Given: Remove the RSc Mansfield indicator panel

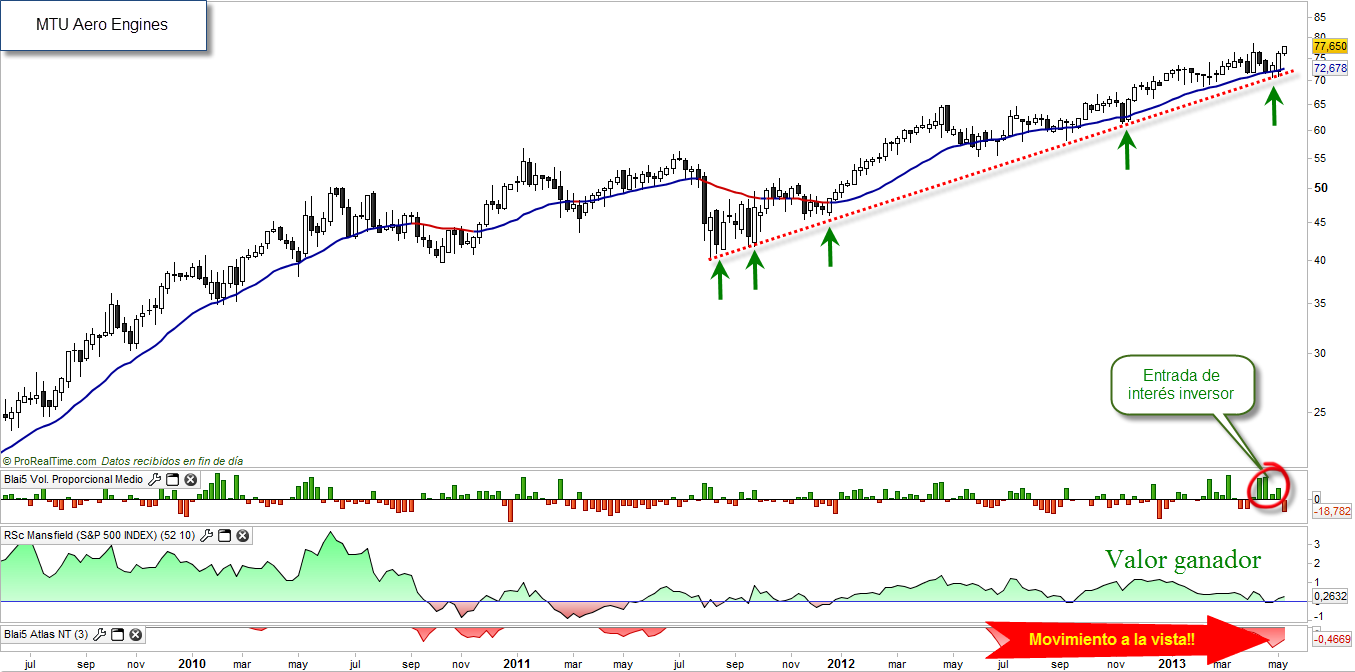Looking at the screenshot, I should pyautogui.click(x=243, y=536).
